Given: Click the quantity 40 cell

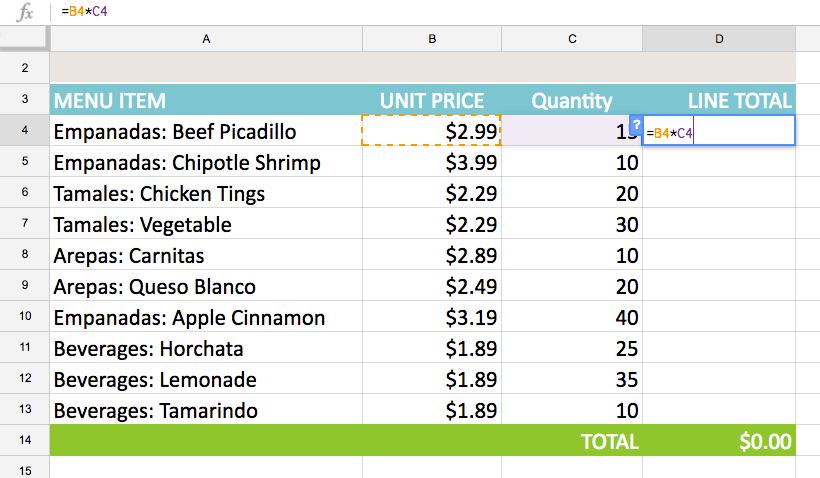Looking at the screenshot, I should 572,318.
